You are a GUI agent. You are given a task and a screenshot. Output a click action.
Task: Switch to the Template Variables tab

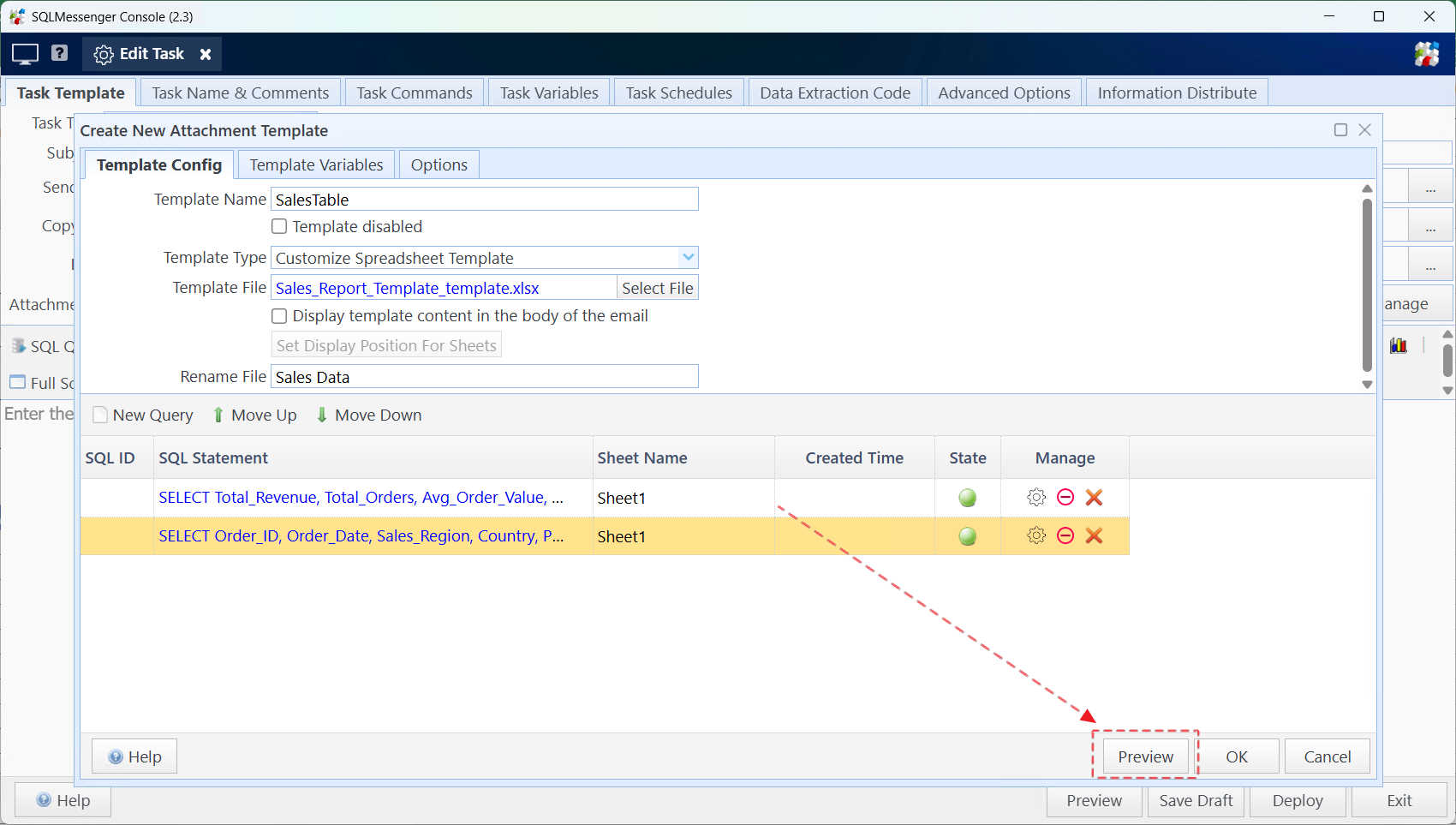coord(316,165)
